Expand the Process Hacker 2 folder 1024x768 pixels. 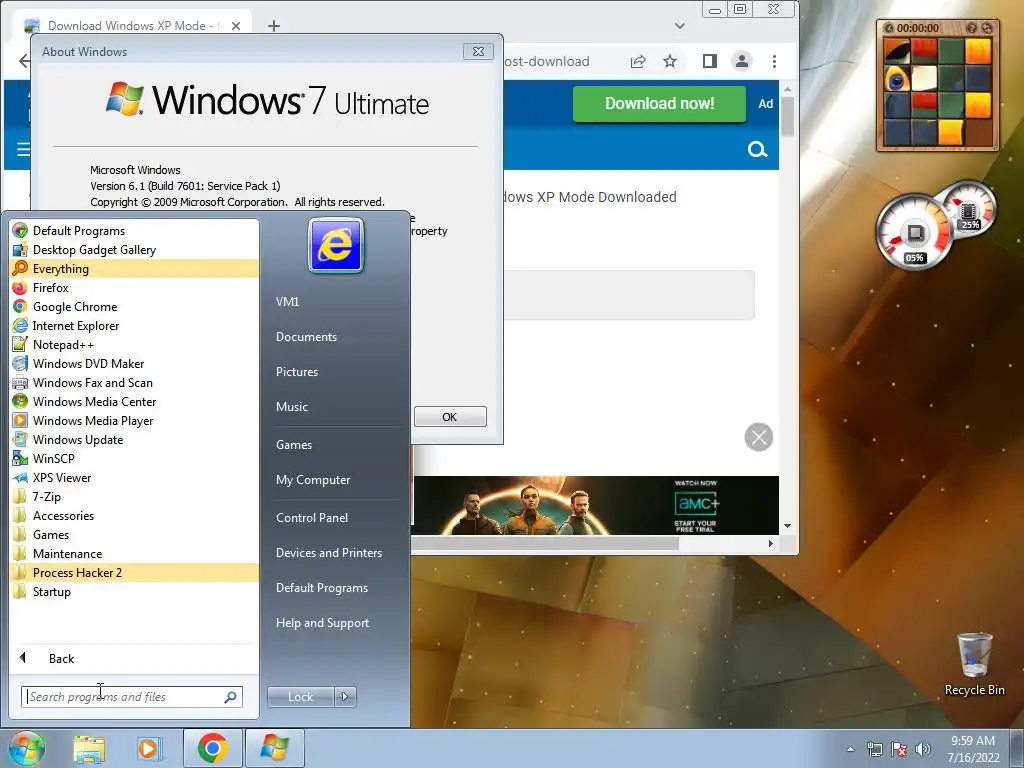pos(135,572)
